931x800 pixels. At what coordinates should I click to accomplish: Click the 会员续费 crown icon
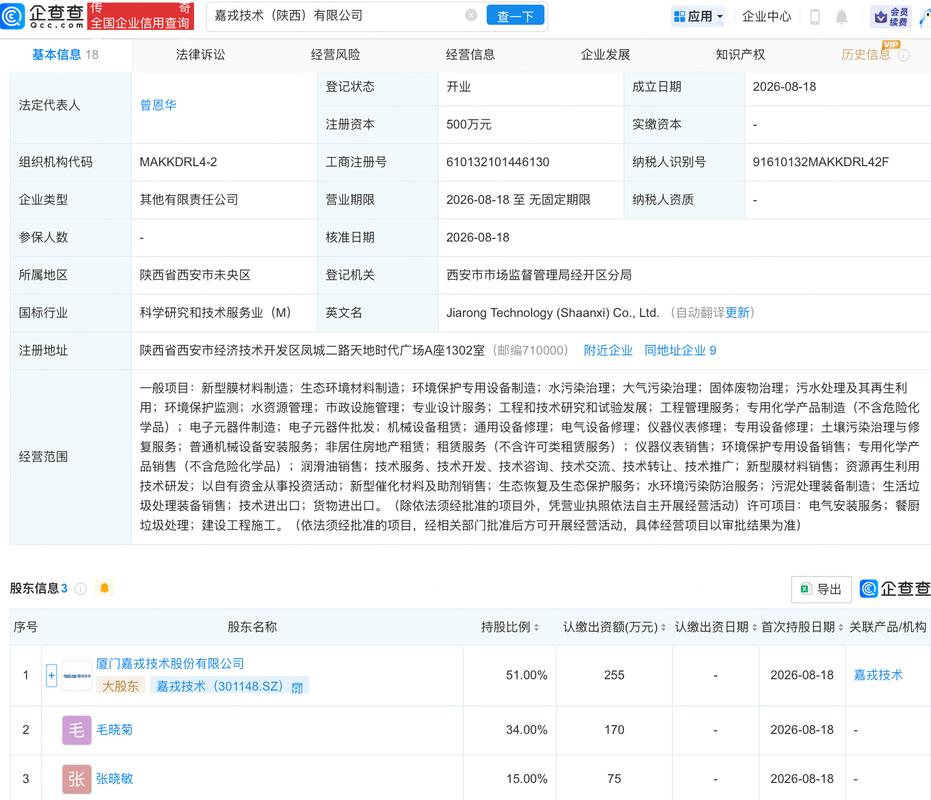pos(891,17)
